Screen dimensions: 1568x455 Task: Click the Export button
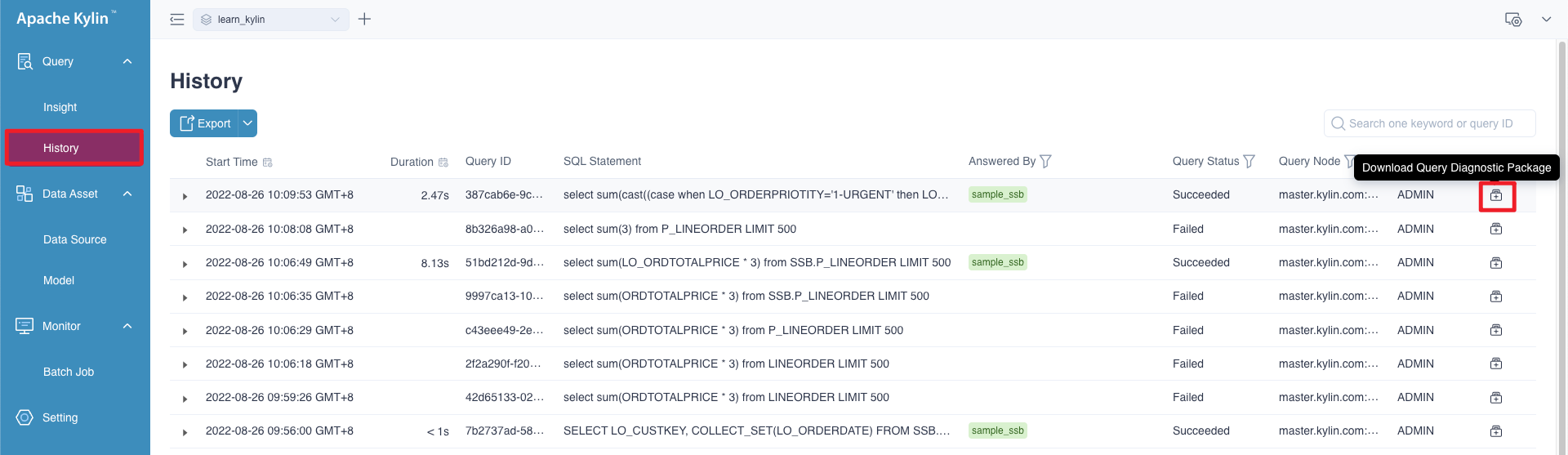204,123
